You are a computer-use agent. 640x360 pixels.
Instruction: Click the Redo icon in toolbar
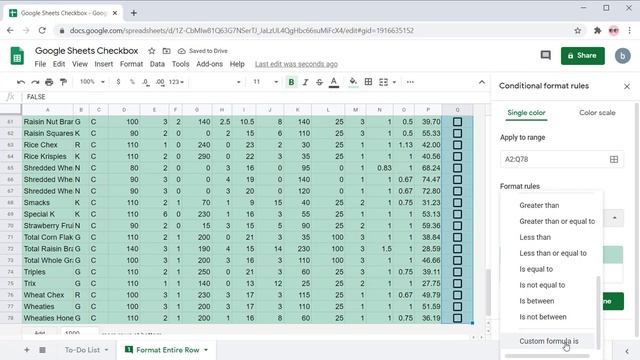tap(35, 82)
